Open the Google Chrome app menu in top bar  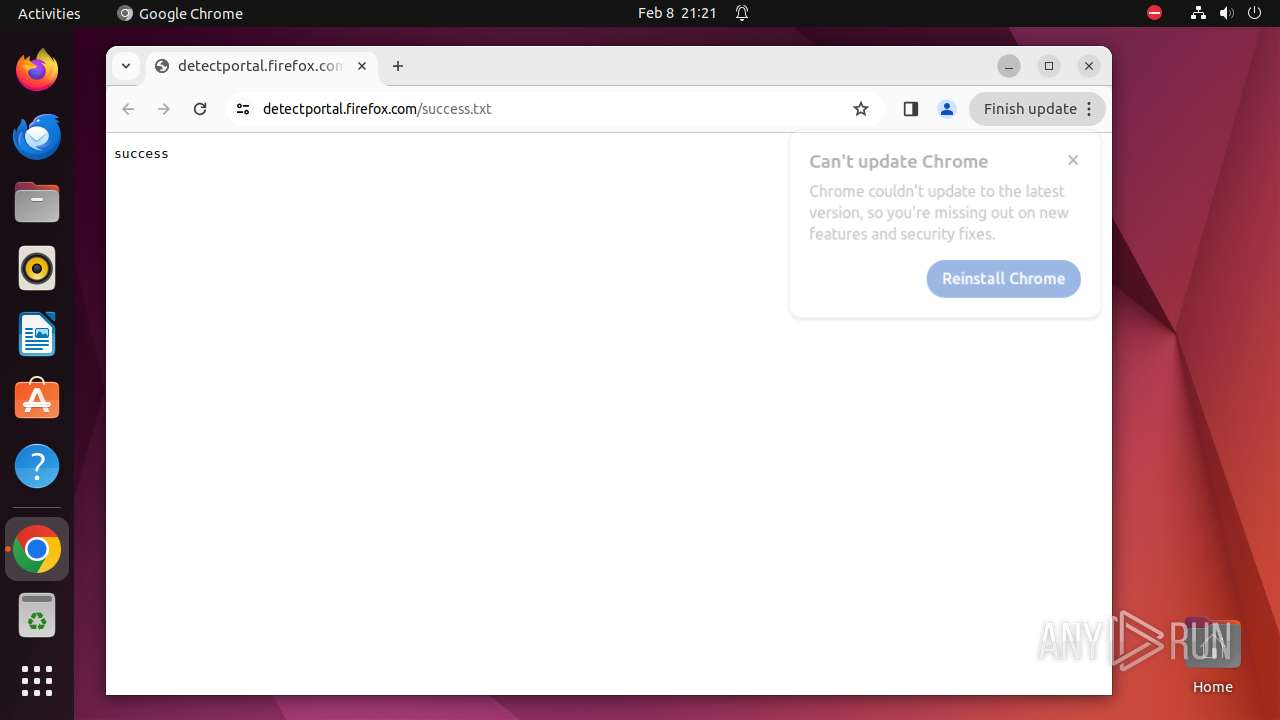[x=180, y=13]
